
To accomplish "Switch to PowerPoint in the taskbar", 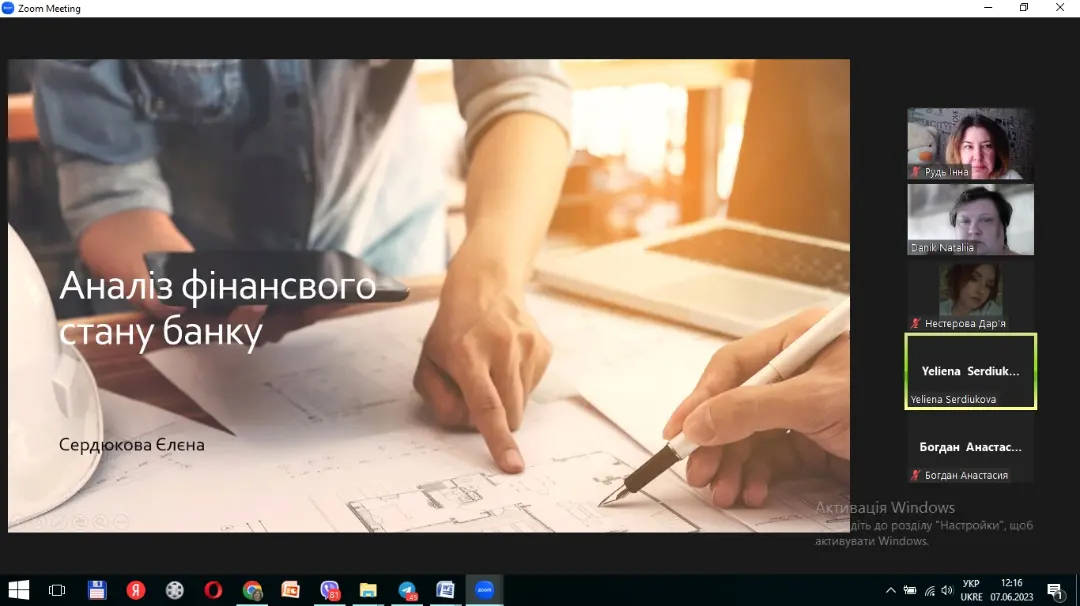I will (x=290, y=590).
